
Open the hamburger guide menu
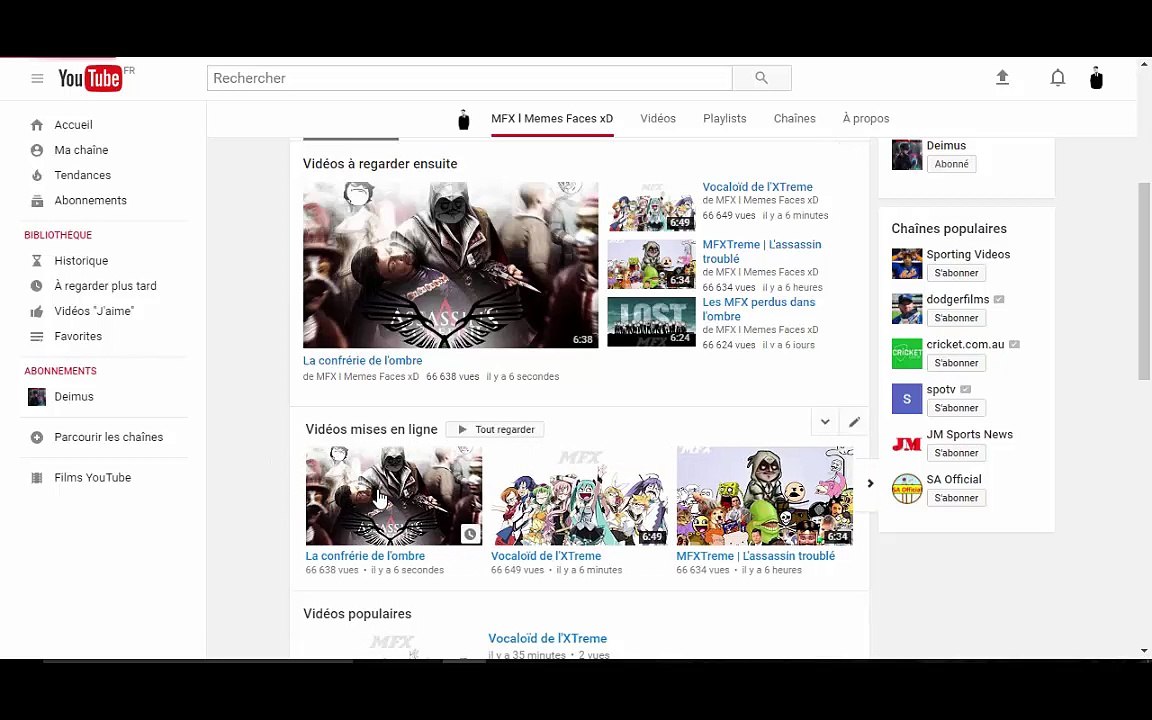click(37, 78)
